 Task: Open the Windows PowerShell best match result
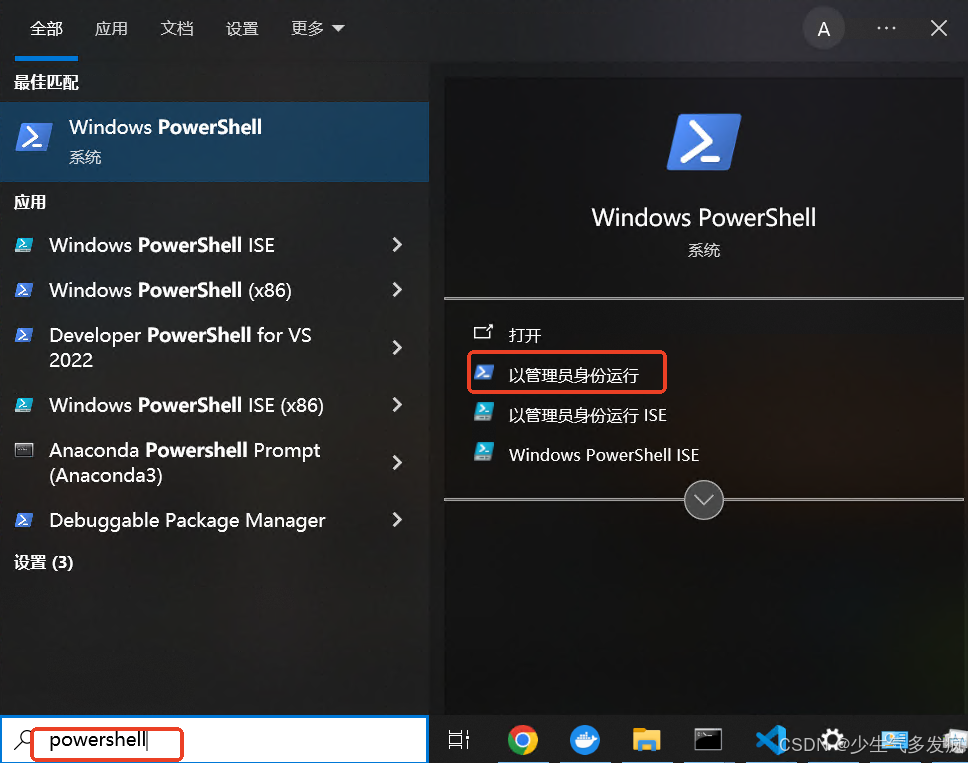point(214,141)
